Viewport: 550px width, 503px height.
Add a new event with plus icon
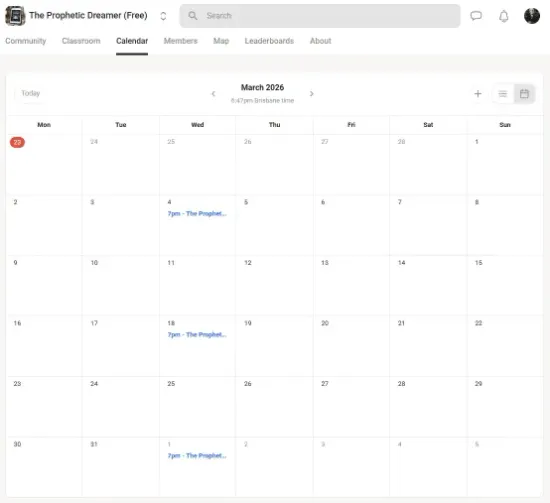[x=478, y=94]
